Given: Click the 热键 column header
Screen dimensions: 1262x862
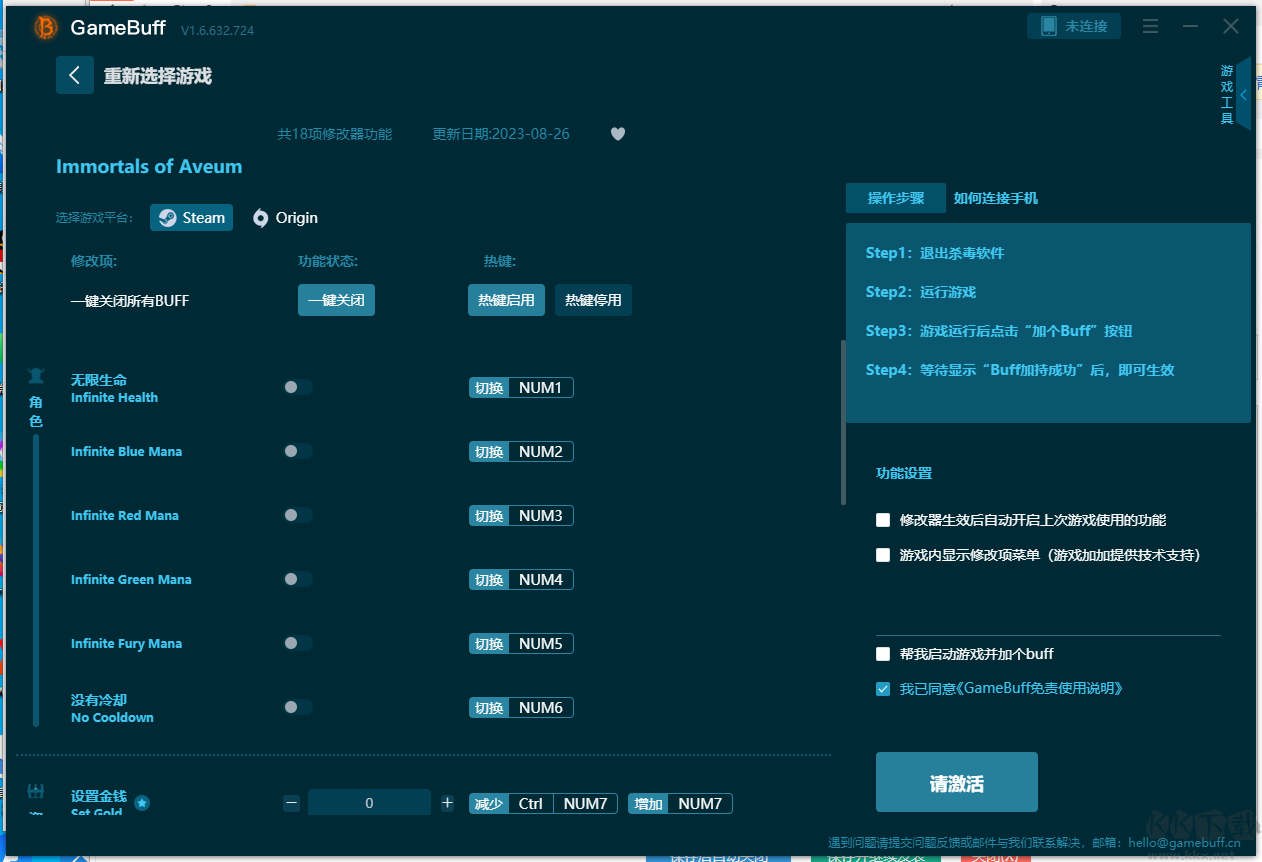Looking at the screenshot, I should click(500, 262).
